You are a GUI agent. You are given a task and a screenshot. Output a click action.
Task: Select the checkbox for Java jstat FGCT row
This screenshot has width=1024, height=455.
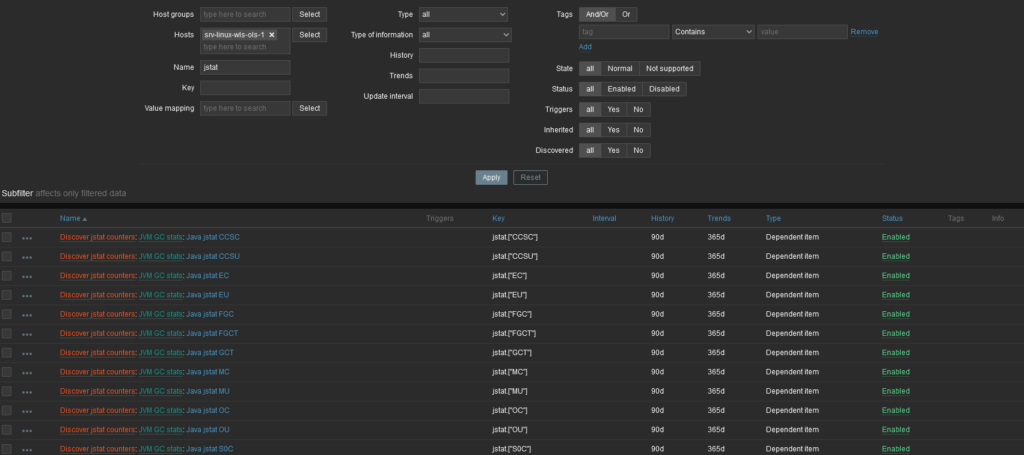click(x=7, y=333)
